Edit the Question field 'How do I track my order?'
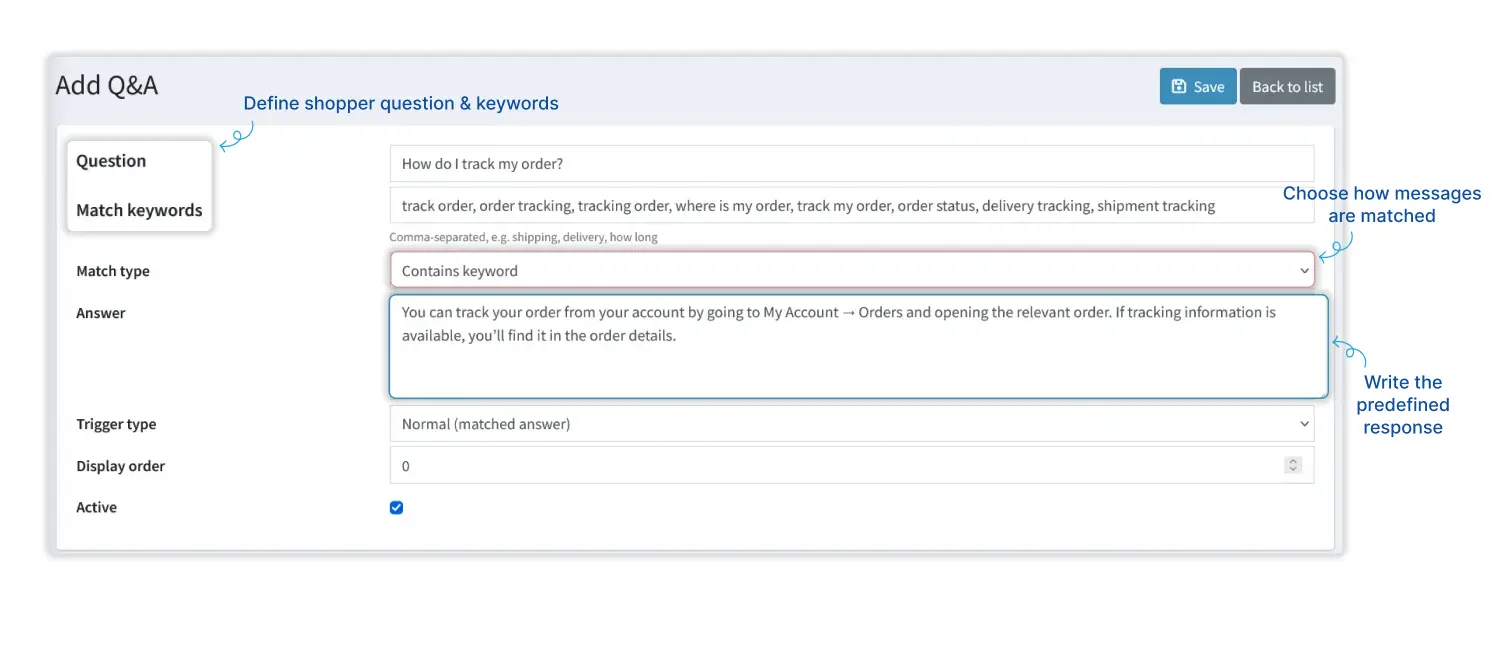Screen dimensions: 1500x657 click(x=852, y=164)
